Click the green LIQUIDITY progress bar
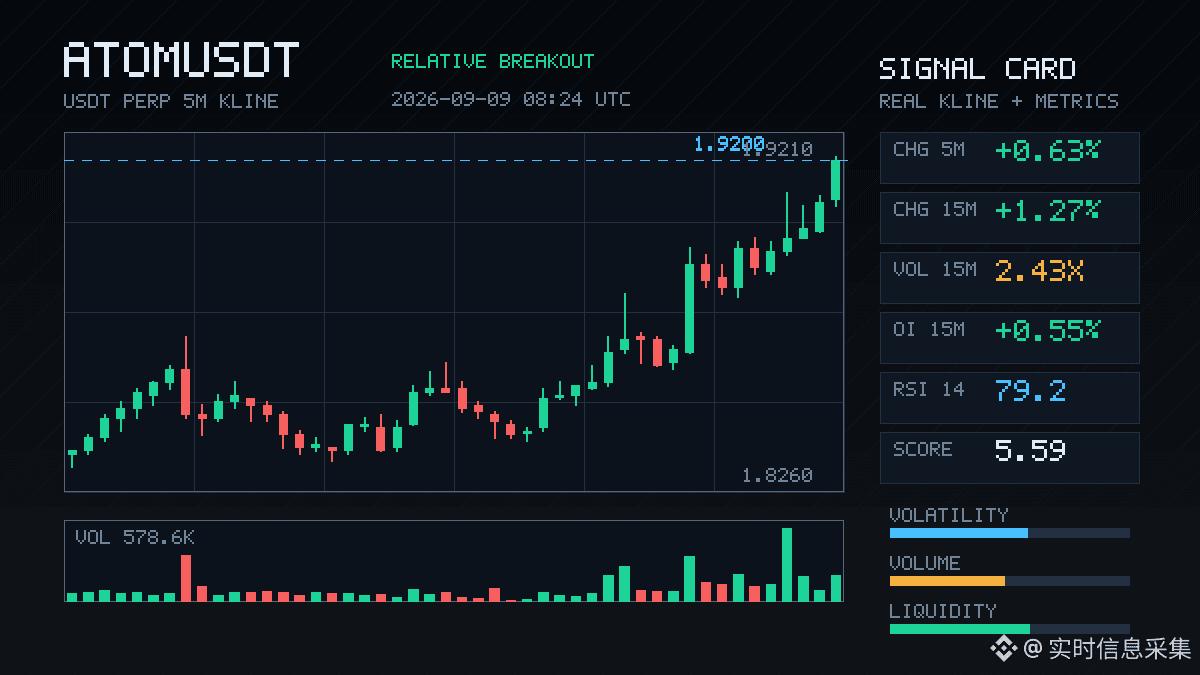This screenshot has height=675, width=1200. click(959, 629)
